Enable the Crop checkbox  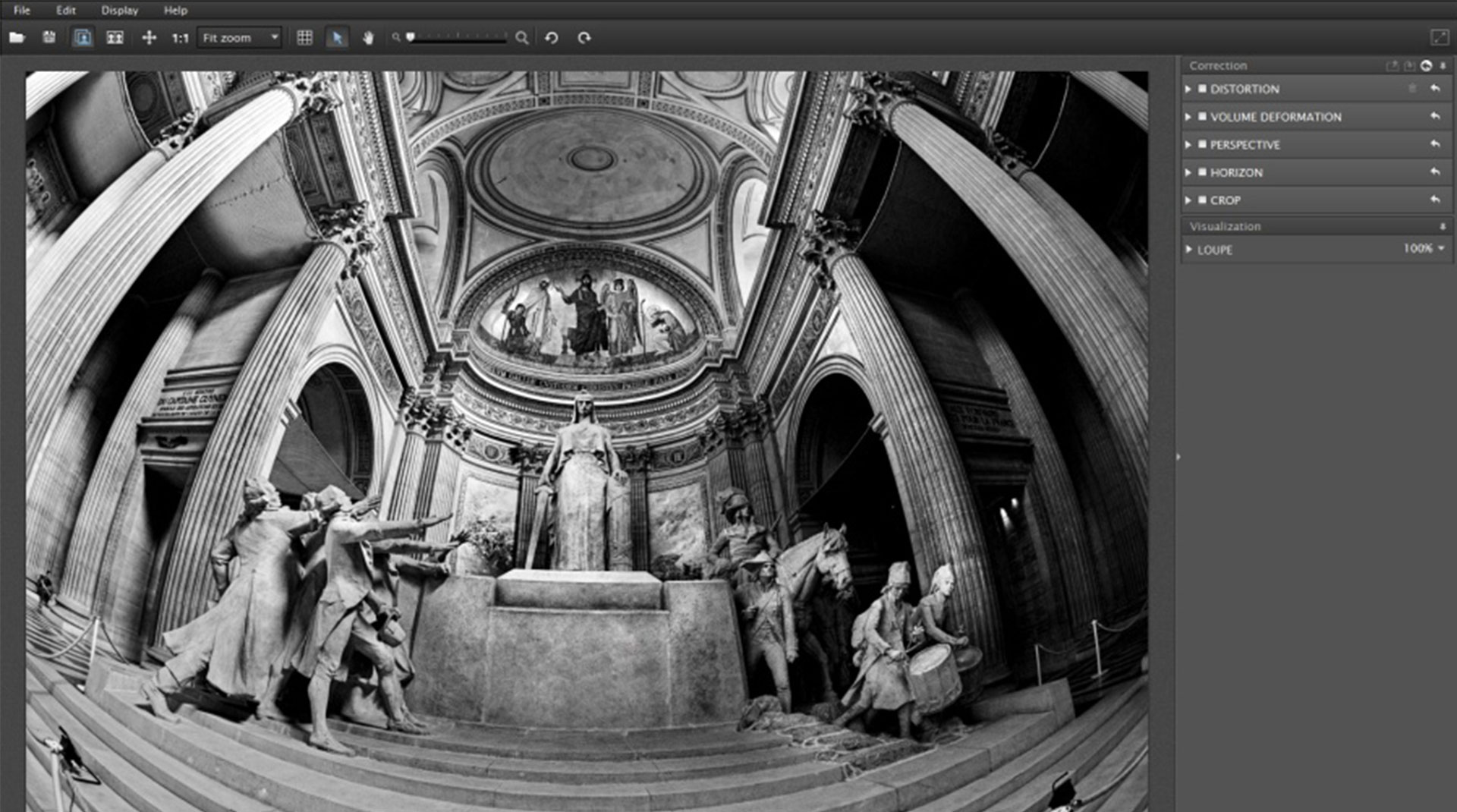[1202, 200]
